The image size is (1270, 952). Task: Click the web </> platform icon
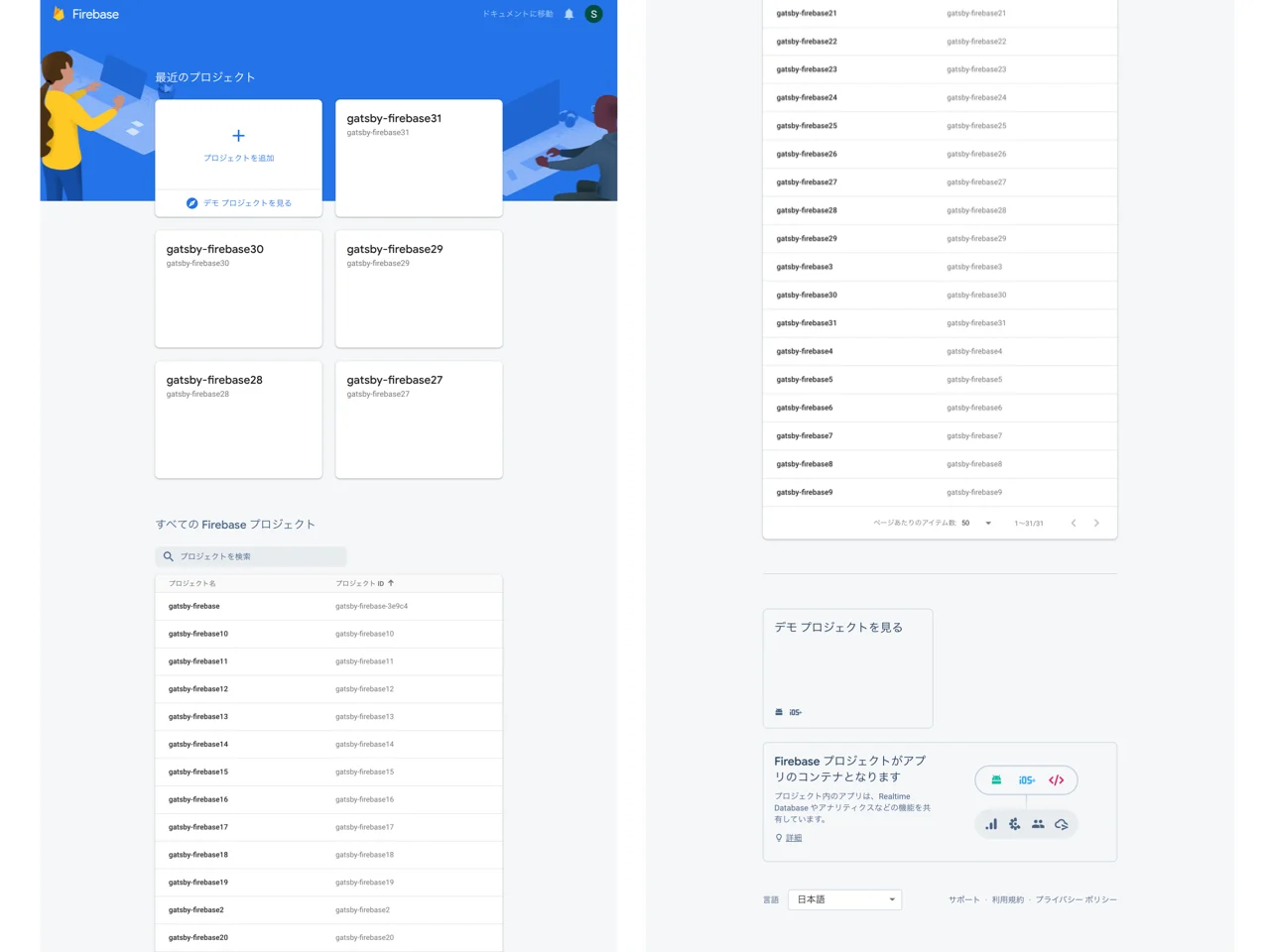click(1056, 779)
